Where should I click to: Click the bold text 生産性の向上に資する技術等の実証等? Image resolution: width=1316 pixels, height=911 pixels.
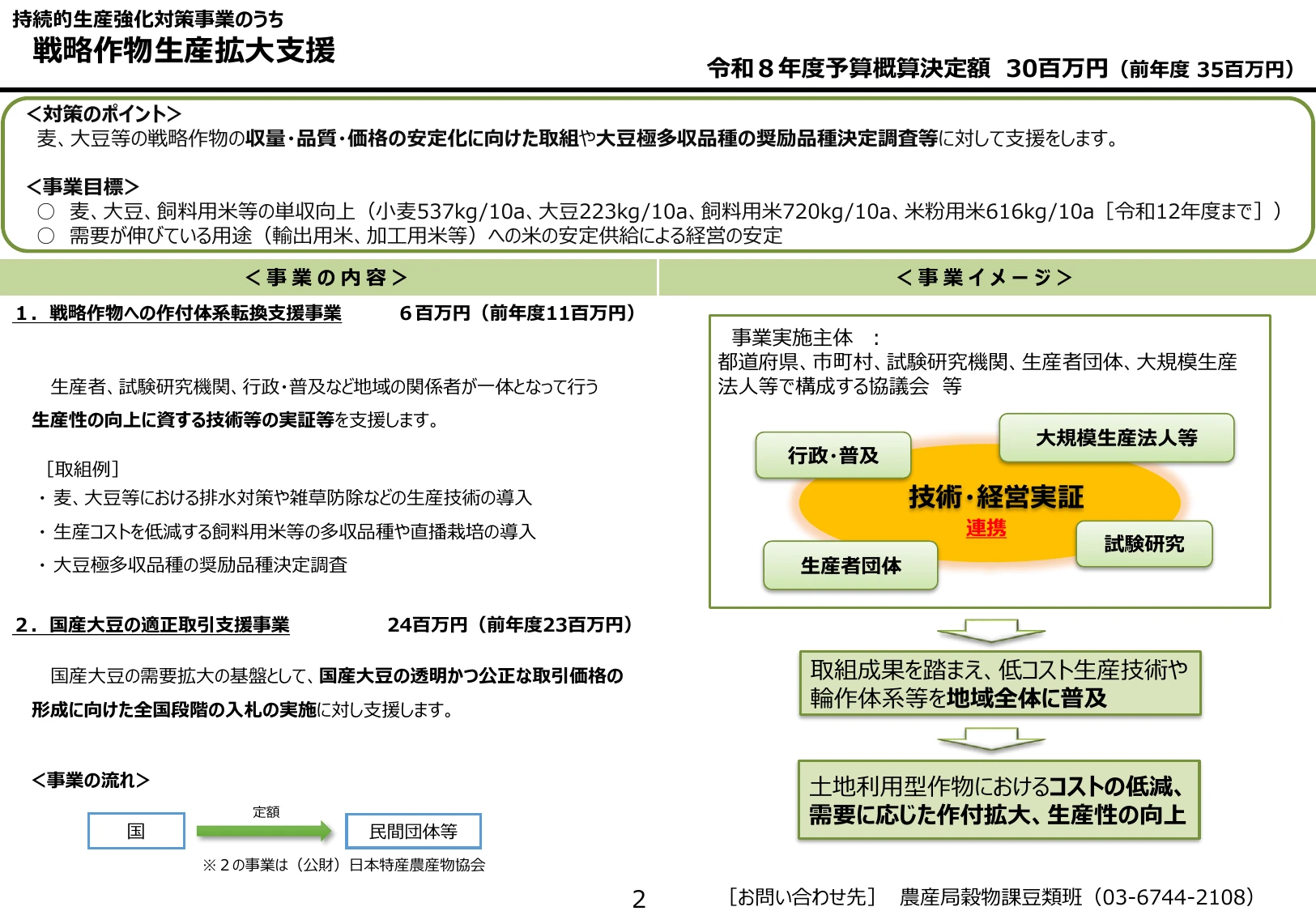(x=183, y=419)
